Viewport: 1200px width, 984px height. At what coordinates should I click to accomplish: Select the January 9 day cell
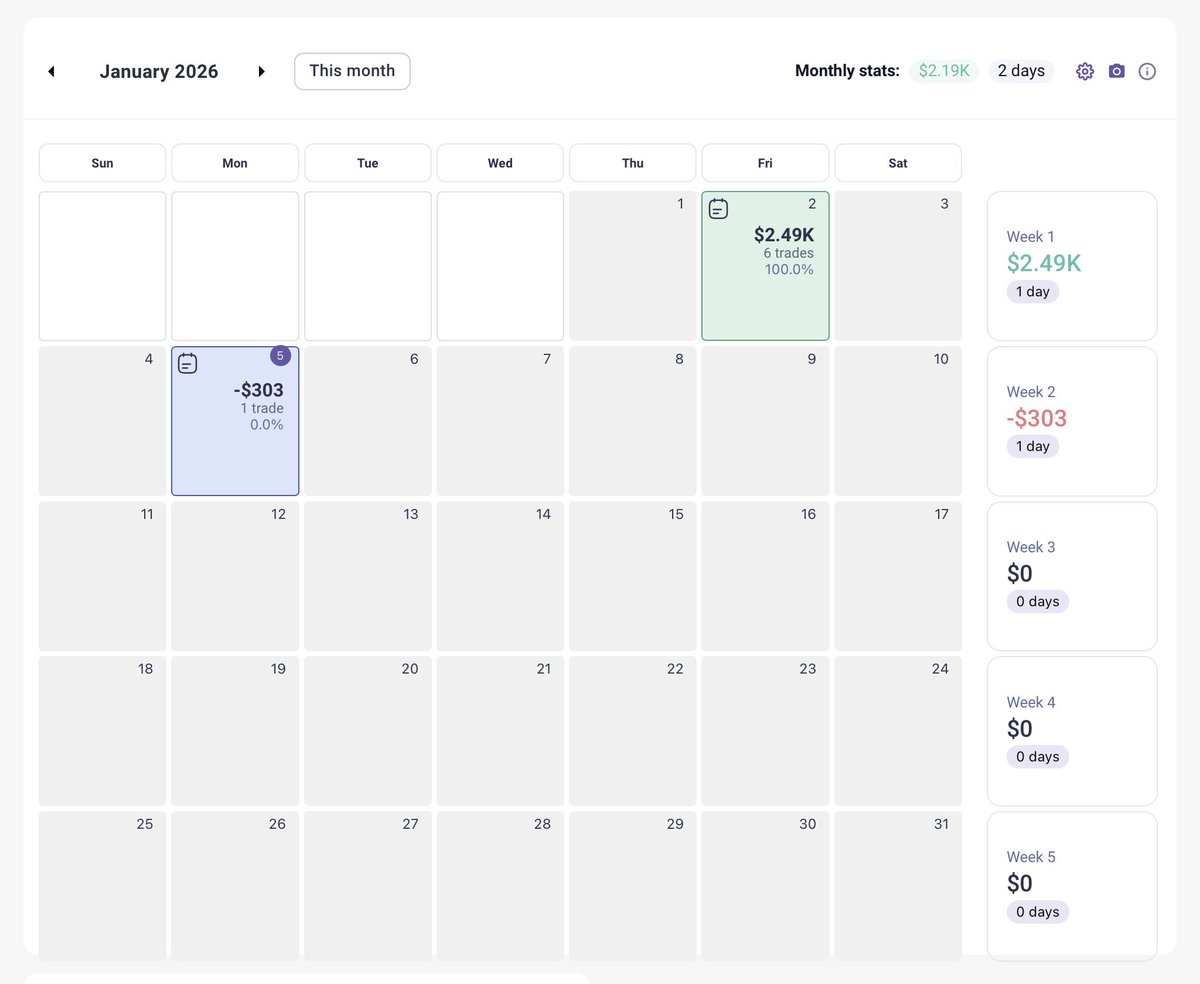[765, 421]
